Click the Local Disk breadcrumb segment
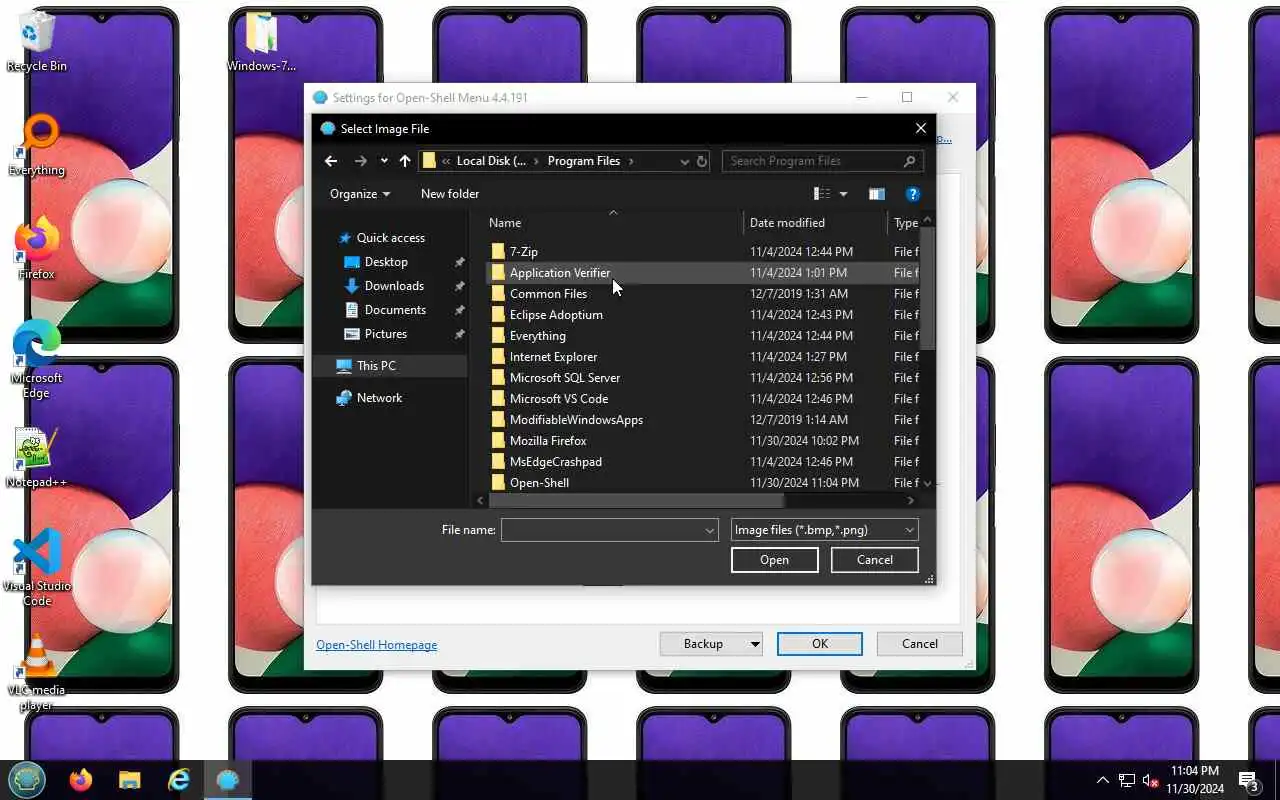 tap(491, 161)
